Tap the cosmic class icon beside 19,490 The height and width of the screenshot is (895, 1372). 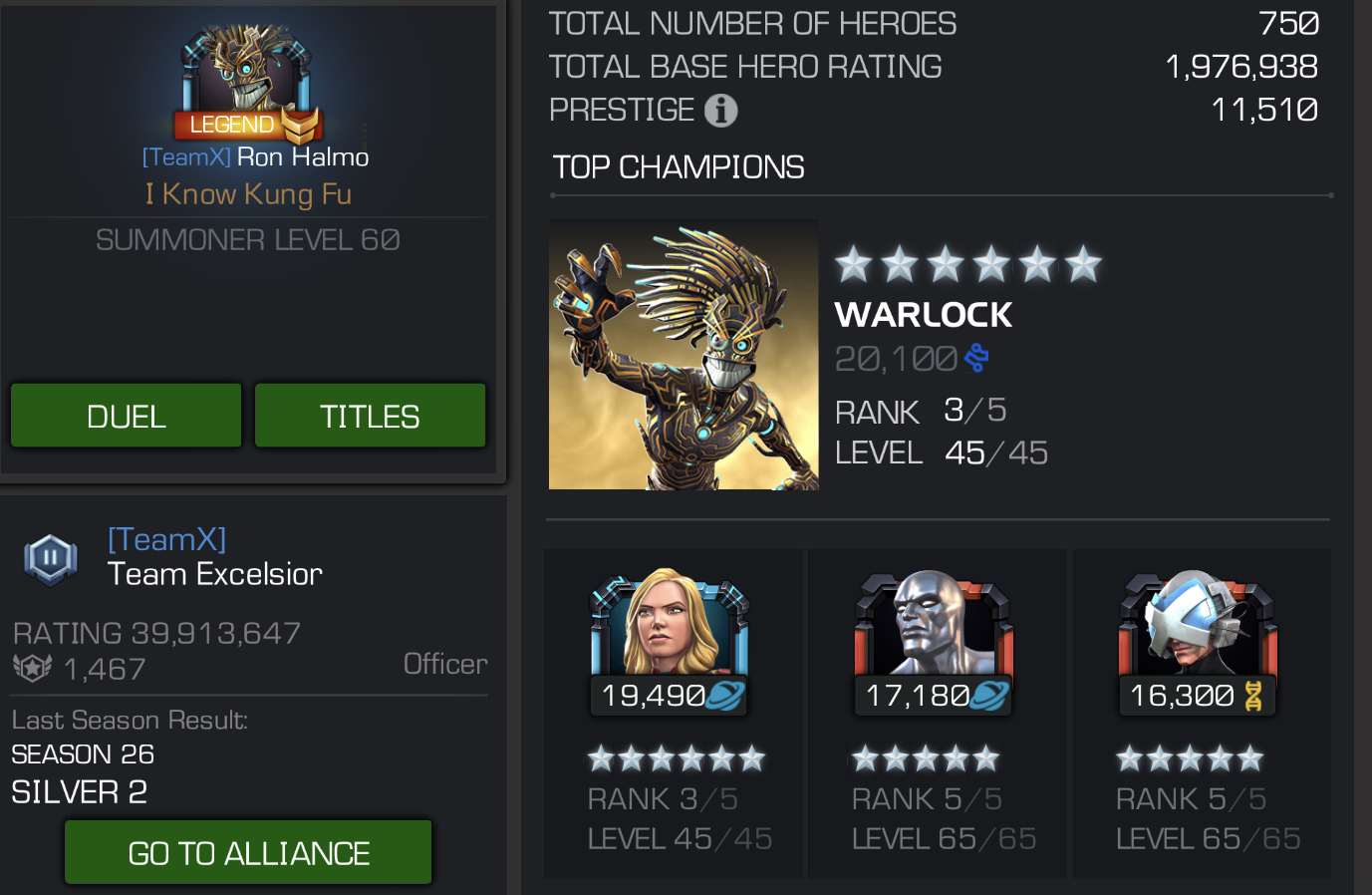pyautogui.click(x=724, y=696)
